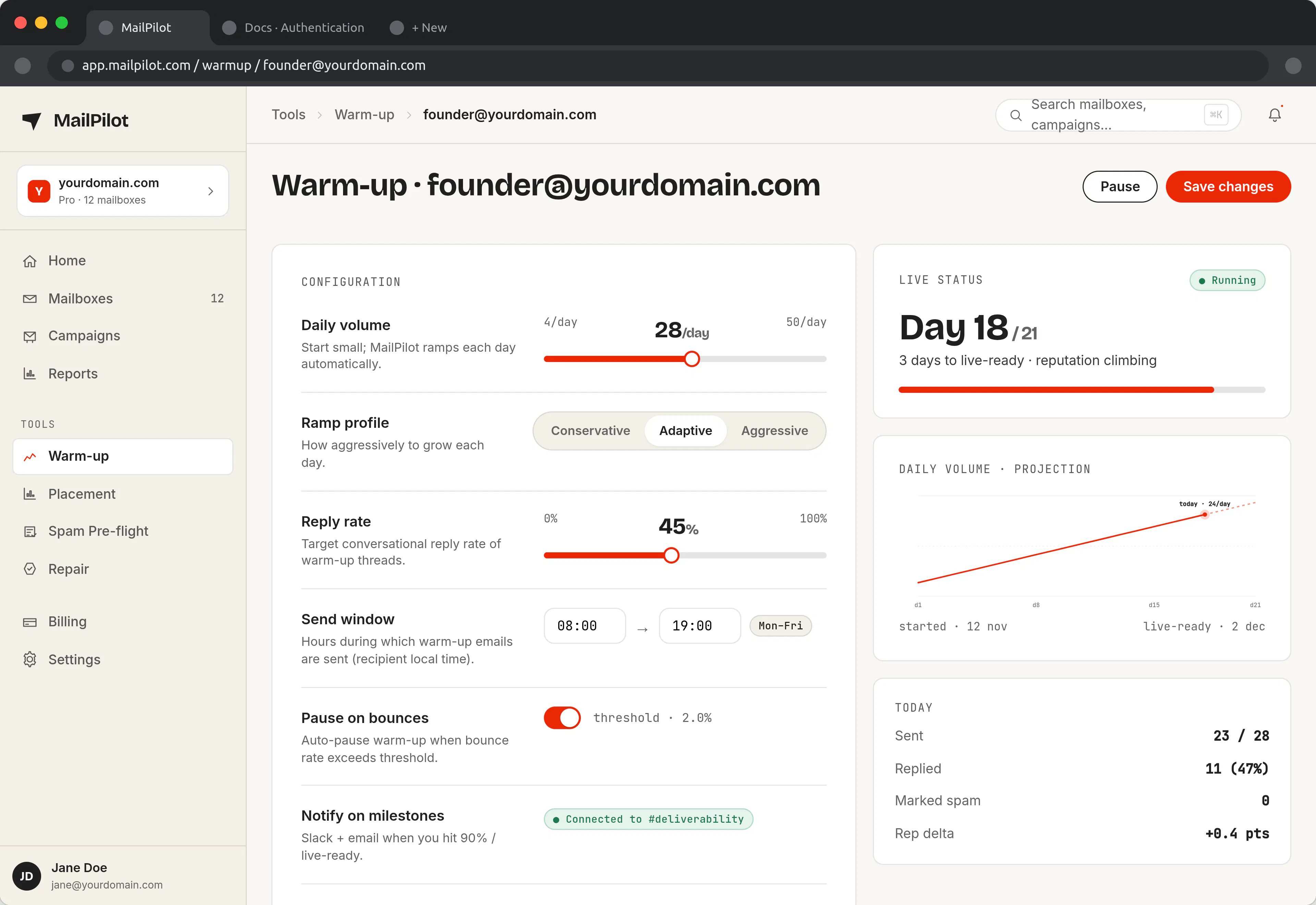Select the Adaptive ramp profile
The image size is (1316, 905).
pos(686,431)
